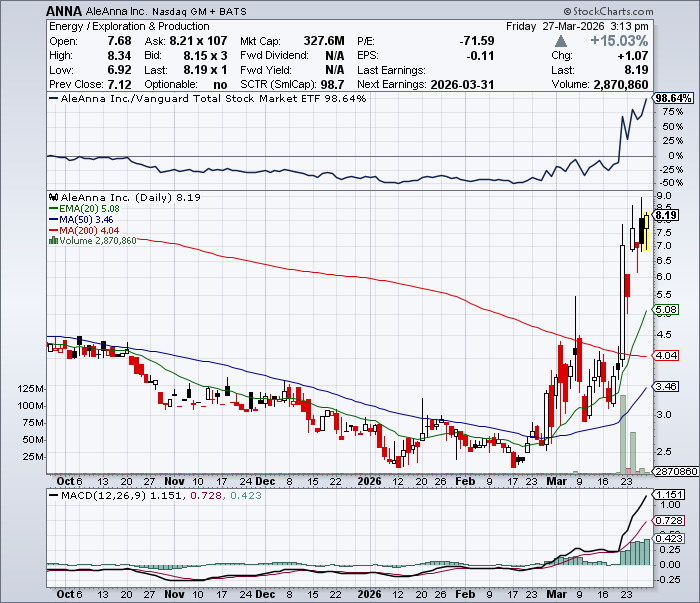Image resolution: width=700 pixels, height=603 pixels.
Task: Click the Volume value 2,870,860 in header
Action: coord(621,84)
